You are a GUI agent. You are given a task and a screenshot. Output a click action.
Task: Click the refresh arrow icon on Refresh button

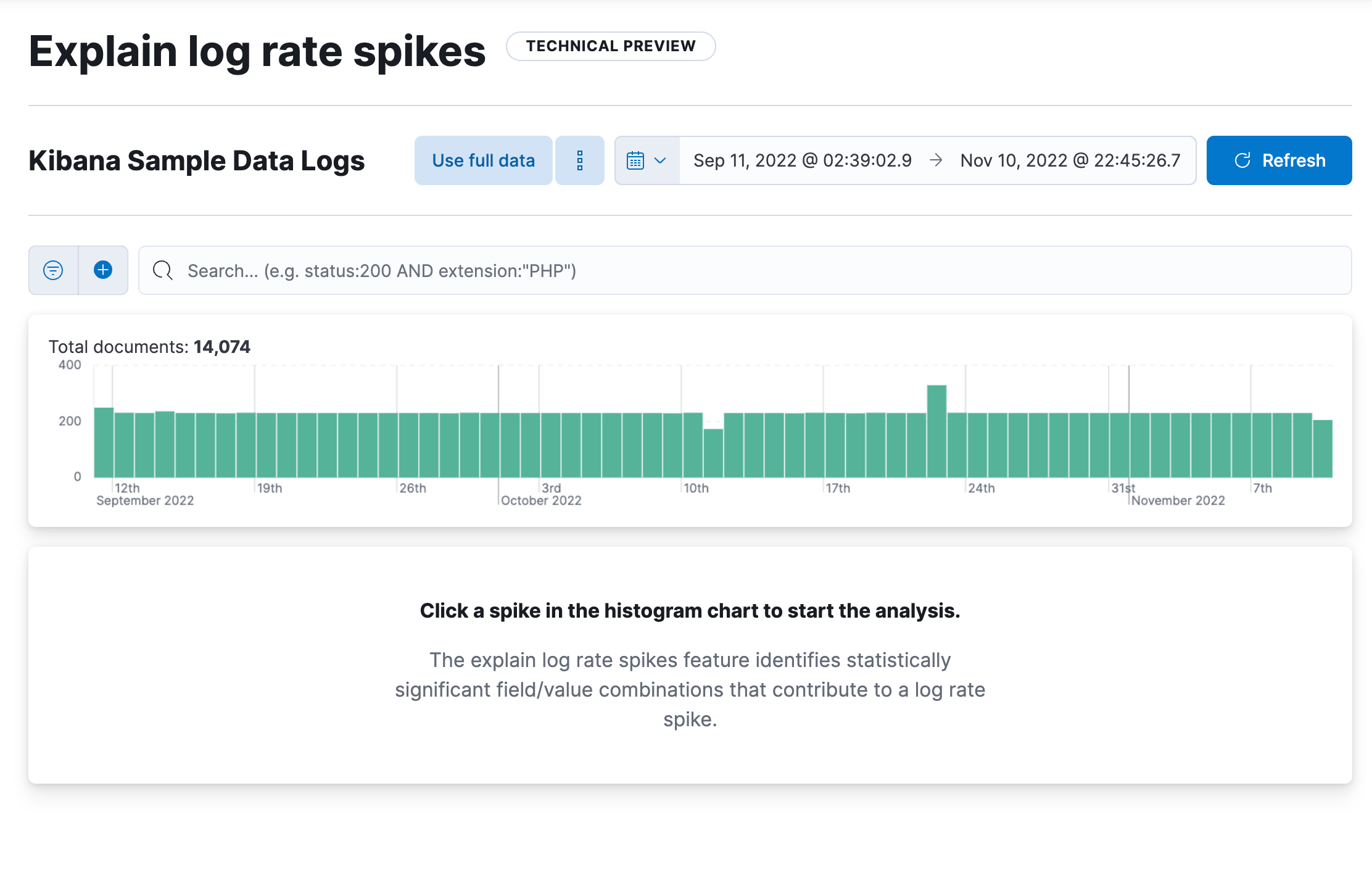point(1242,160)
